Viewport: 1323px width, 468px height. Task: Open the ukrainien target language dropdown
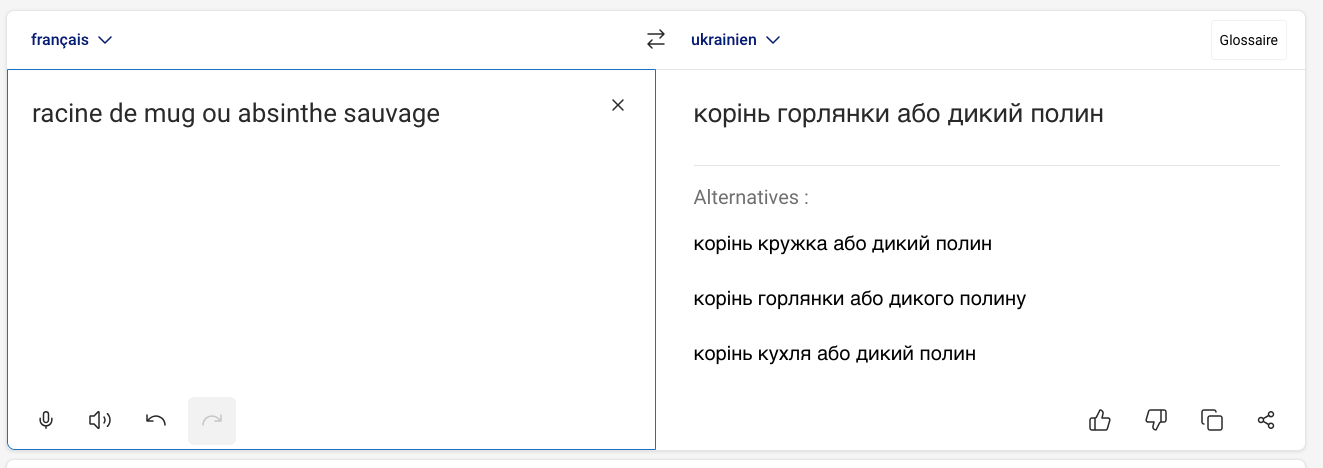tap(735, 40)
